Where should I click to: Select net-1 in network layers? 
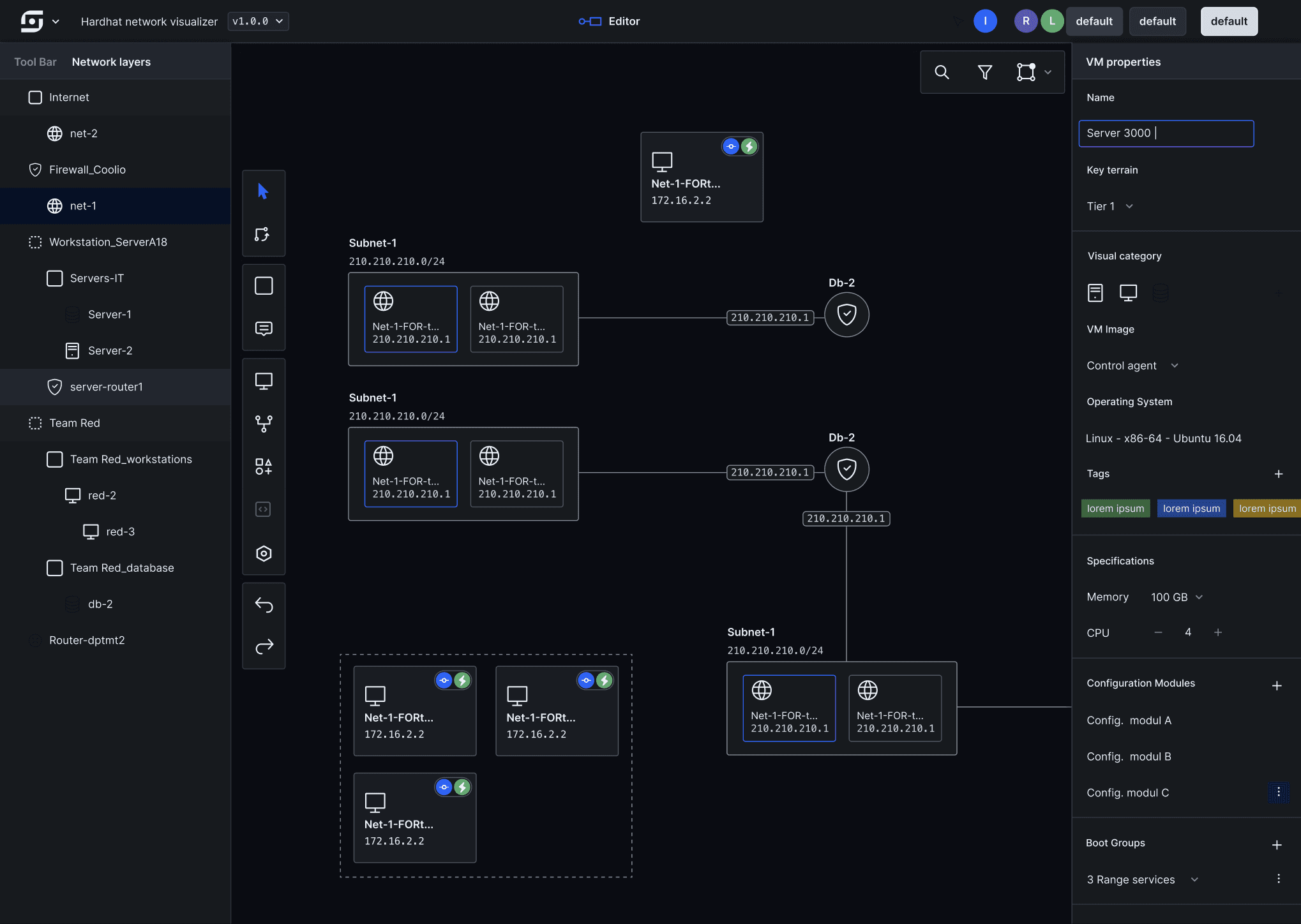click(x=83, y=205)
